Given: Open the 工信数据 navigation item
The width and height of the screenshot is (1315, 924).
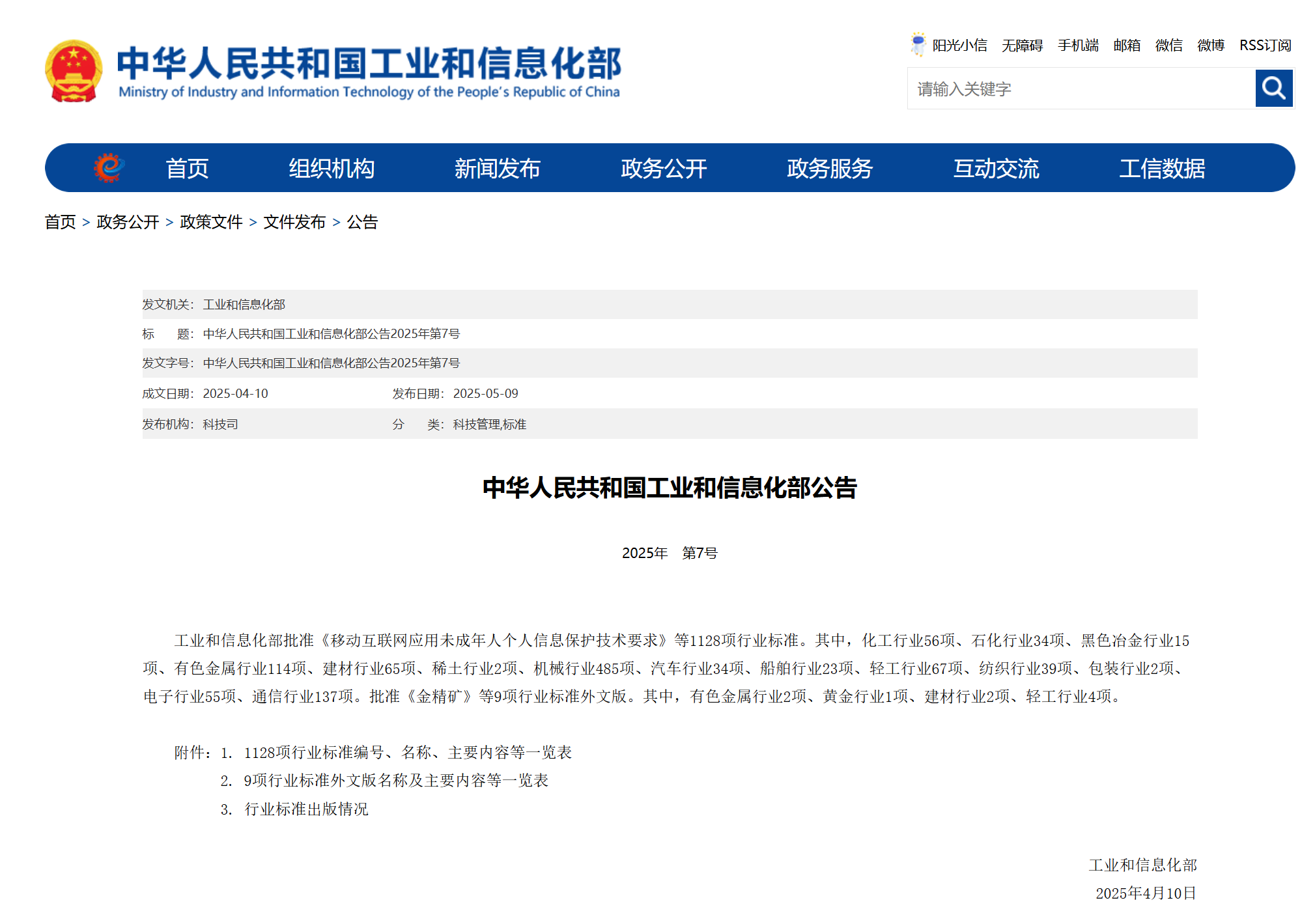Looking at the screenshot, I should [x=1162, y=169].
